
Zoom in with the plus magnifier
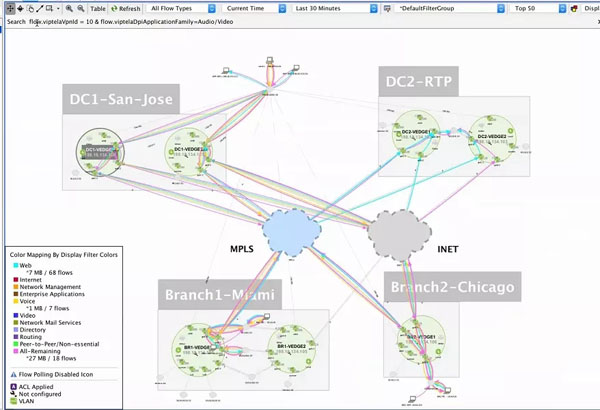point(69,8)
